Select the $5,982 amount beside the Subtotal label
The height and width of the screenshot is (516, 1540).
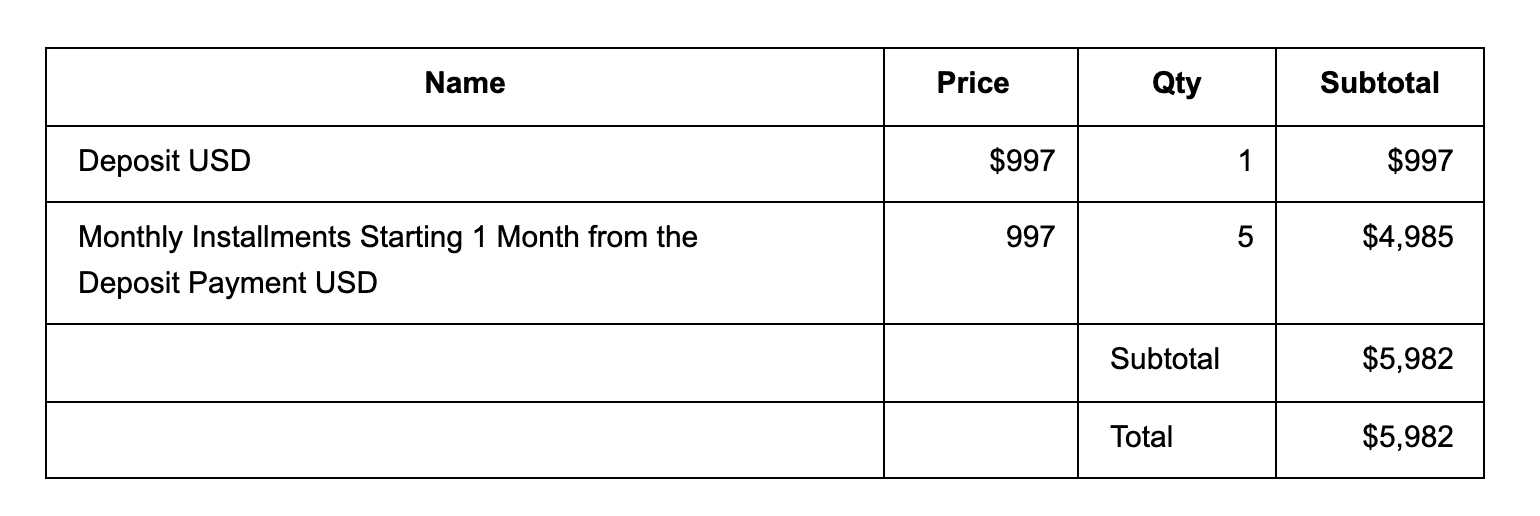pos(1407,359)
